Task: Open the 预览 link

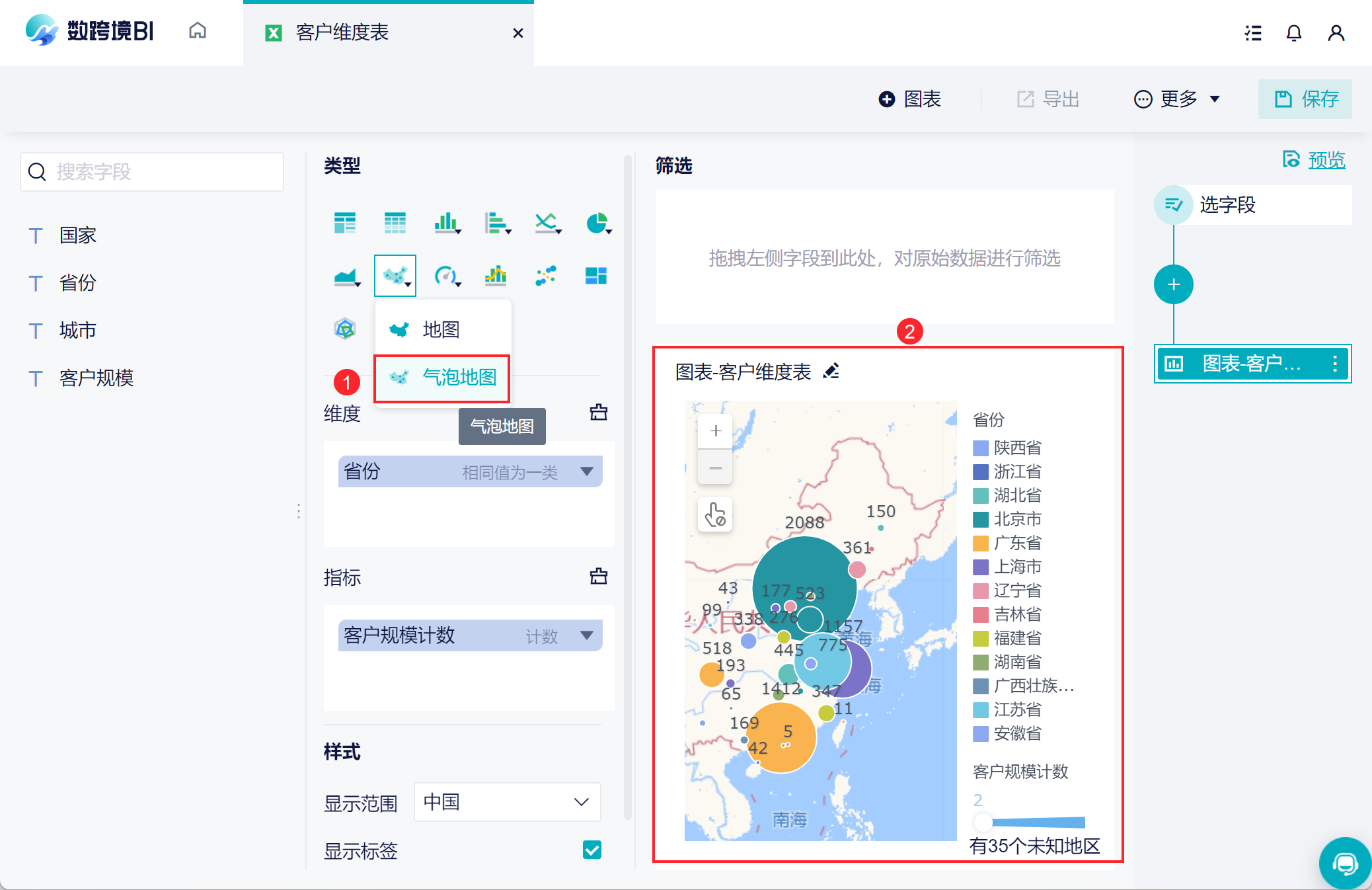Action: click(1326, 160)
